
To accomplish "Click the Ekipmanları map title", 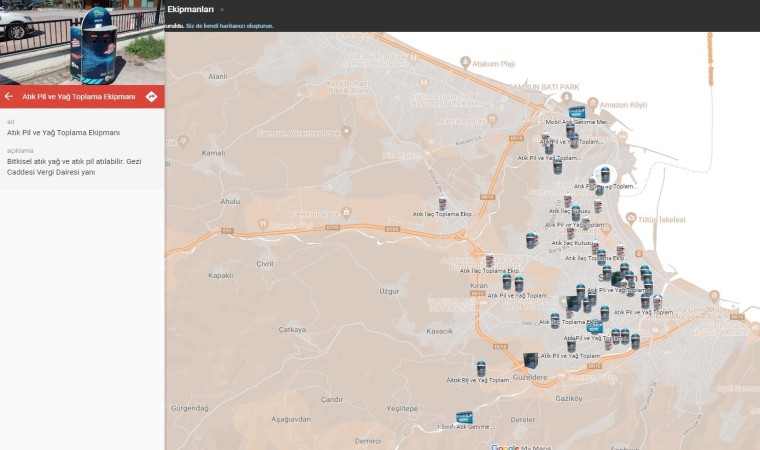I will click(x=189, y=9).
